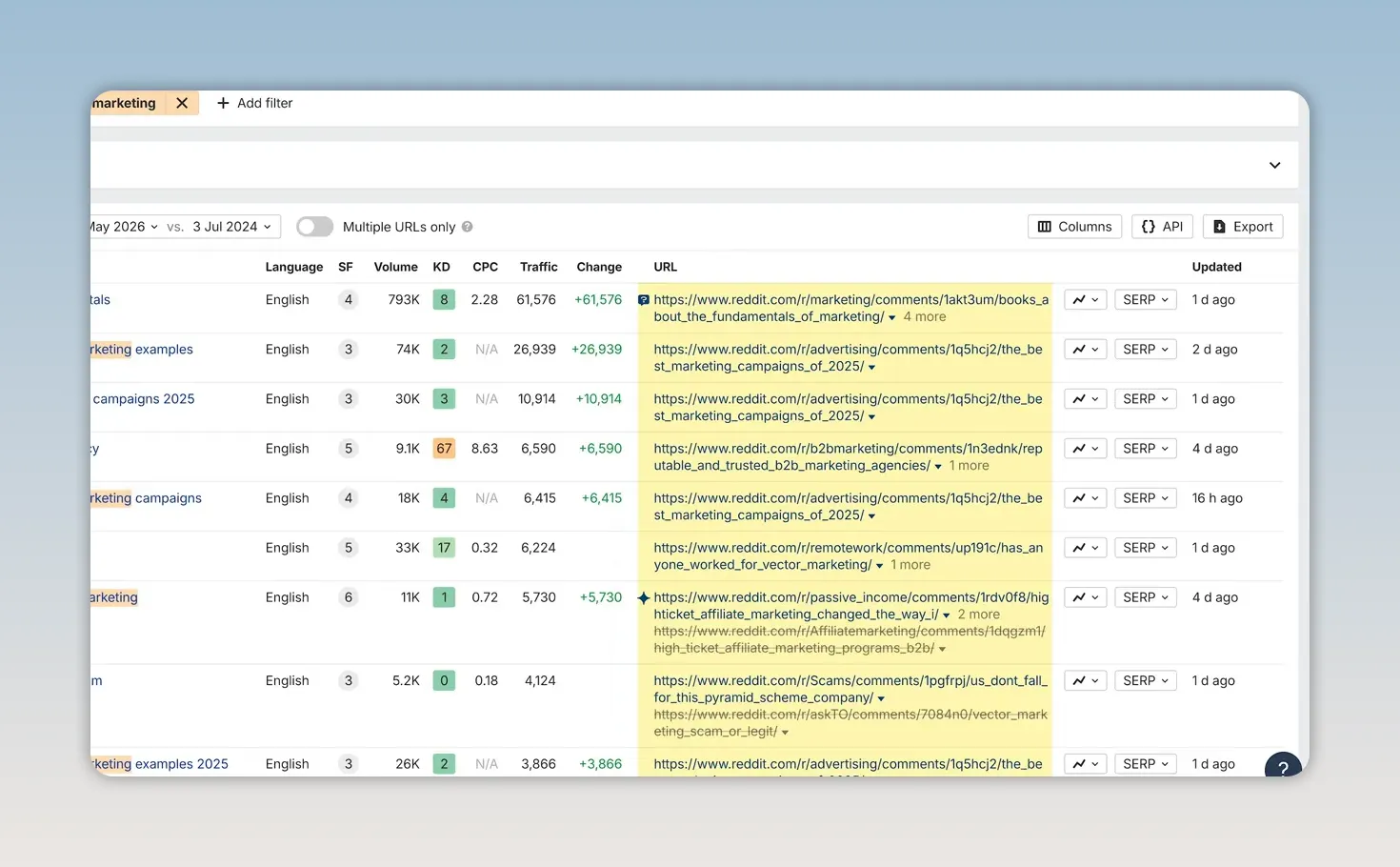The width and height of the screenshot is (1400, 867).
Task: Open SERP dropdown for the 26K volume row
Action: (1146, 764)
